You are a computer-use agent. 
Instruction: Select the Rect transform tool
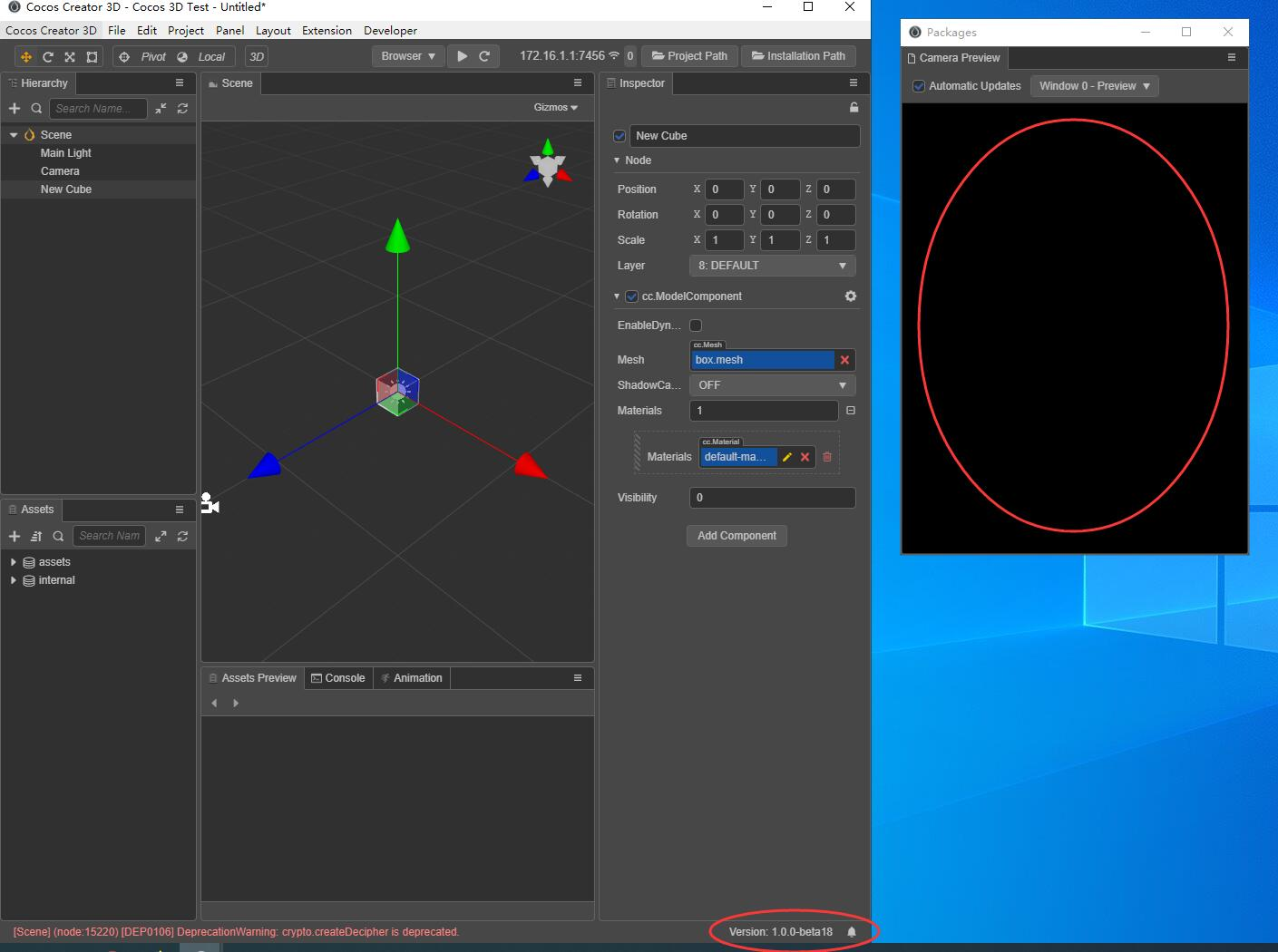(x=92, y=56)
